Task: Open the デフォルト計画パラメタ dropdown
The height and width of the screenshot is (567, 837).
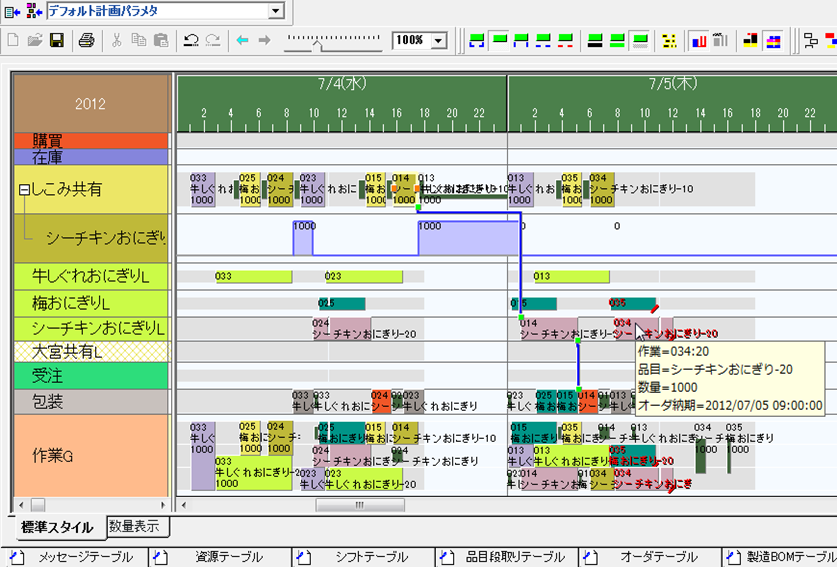Action: tap(275, 11)
